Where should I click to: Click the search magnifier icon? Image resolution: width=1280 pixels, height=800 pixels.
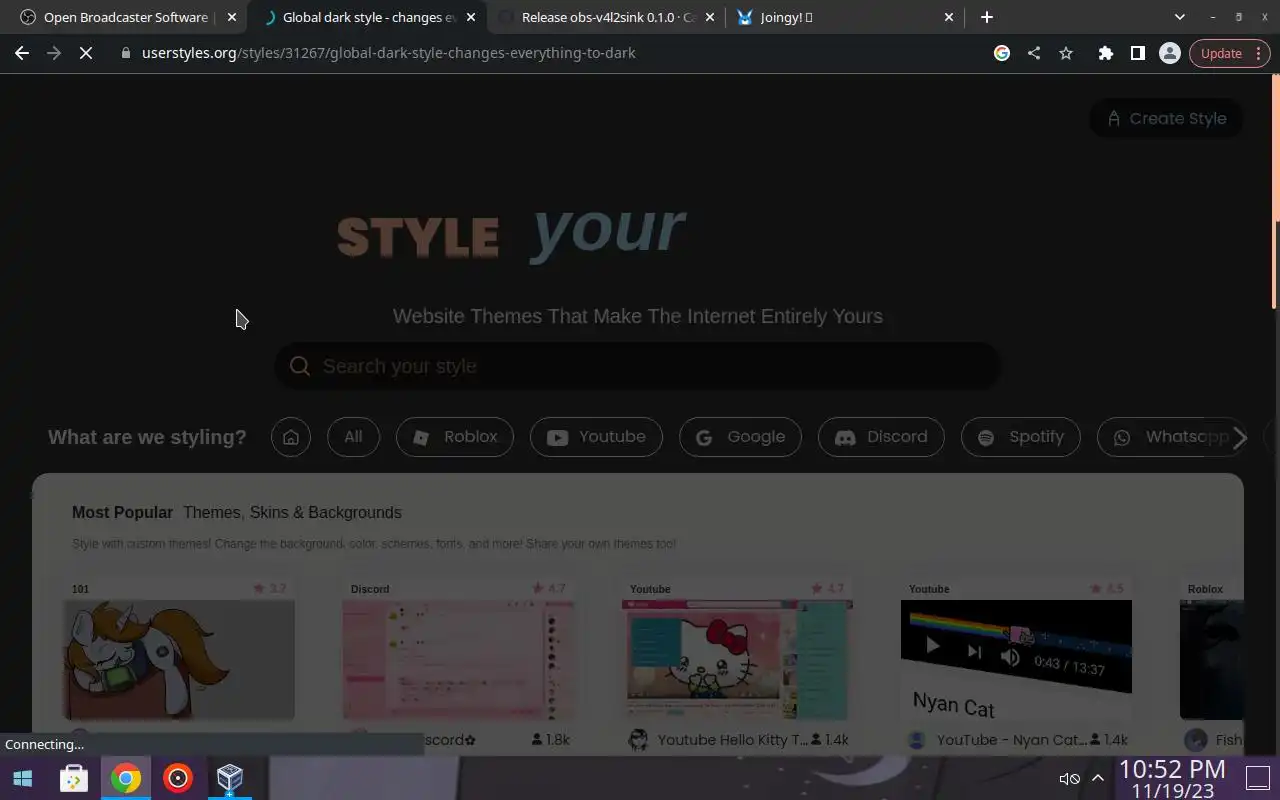[x=300, y=366]
